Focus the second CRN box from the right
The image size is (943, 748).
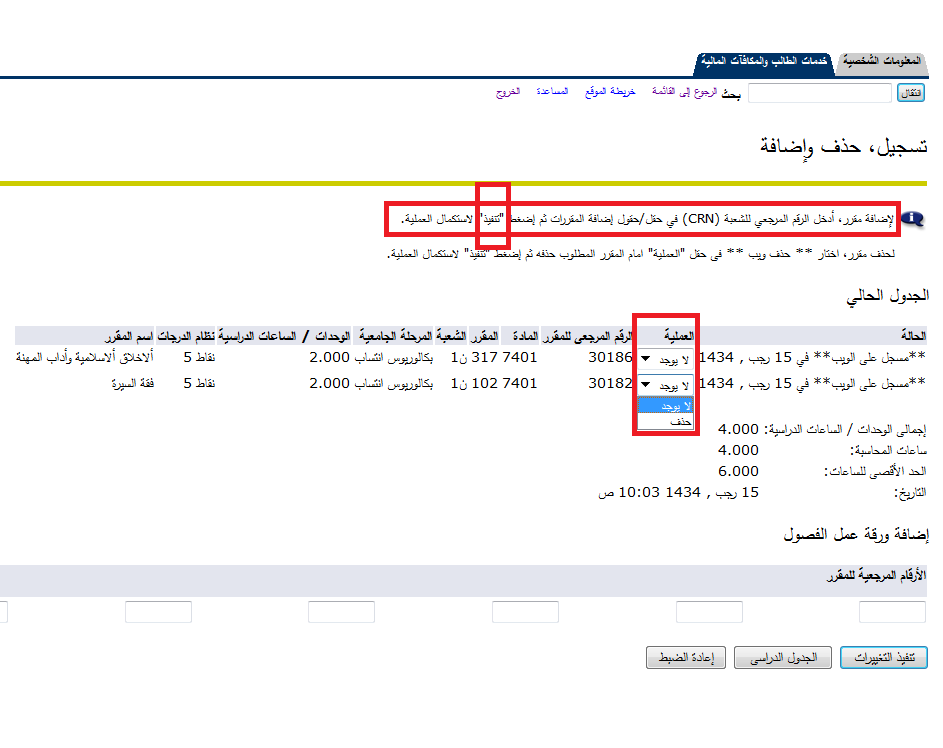point(709,612)
